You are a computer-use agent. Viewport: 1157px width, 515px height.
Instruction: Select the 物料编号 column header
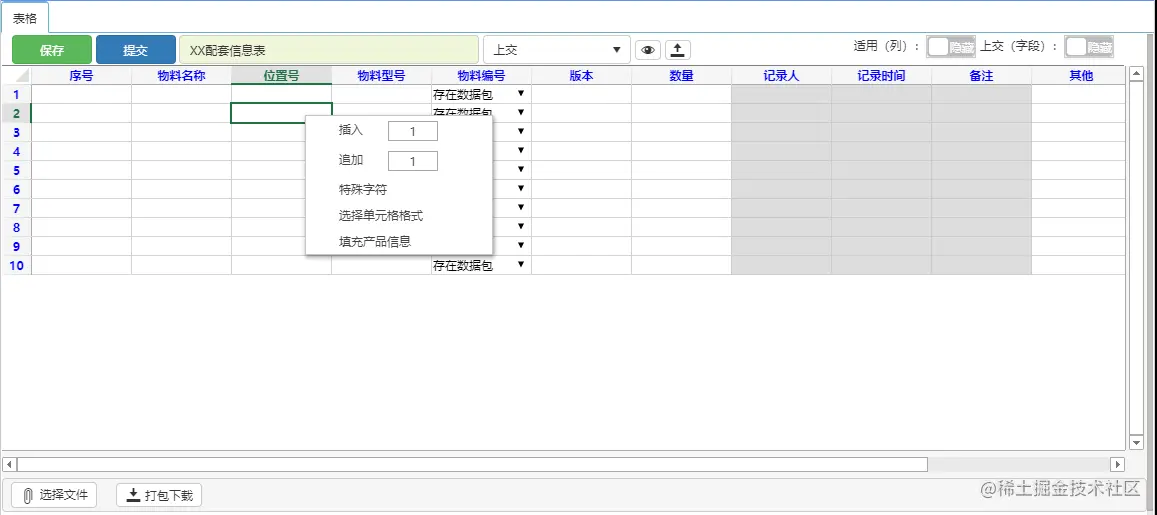(x=481, y=75)
